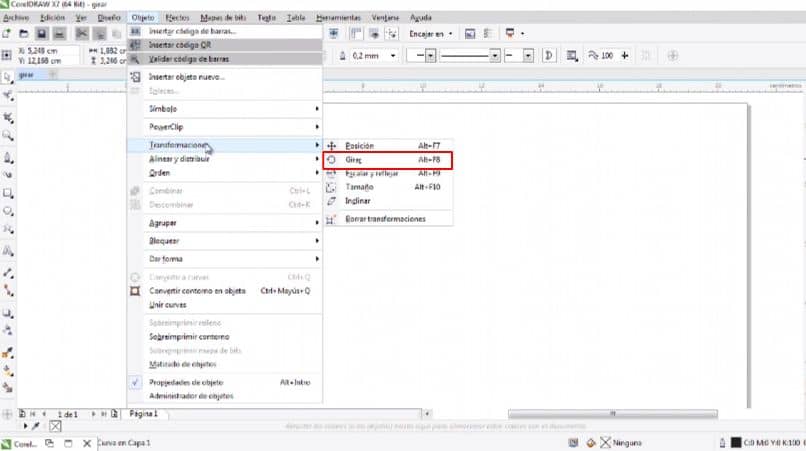The image size is (806, 451).
Task: Open the Texto menu
Action: tap(266, 17)
